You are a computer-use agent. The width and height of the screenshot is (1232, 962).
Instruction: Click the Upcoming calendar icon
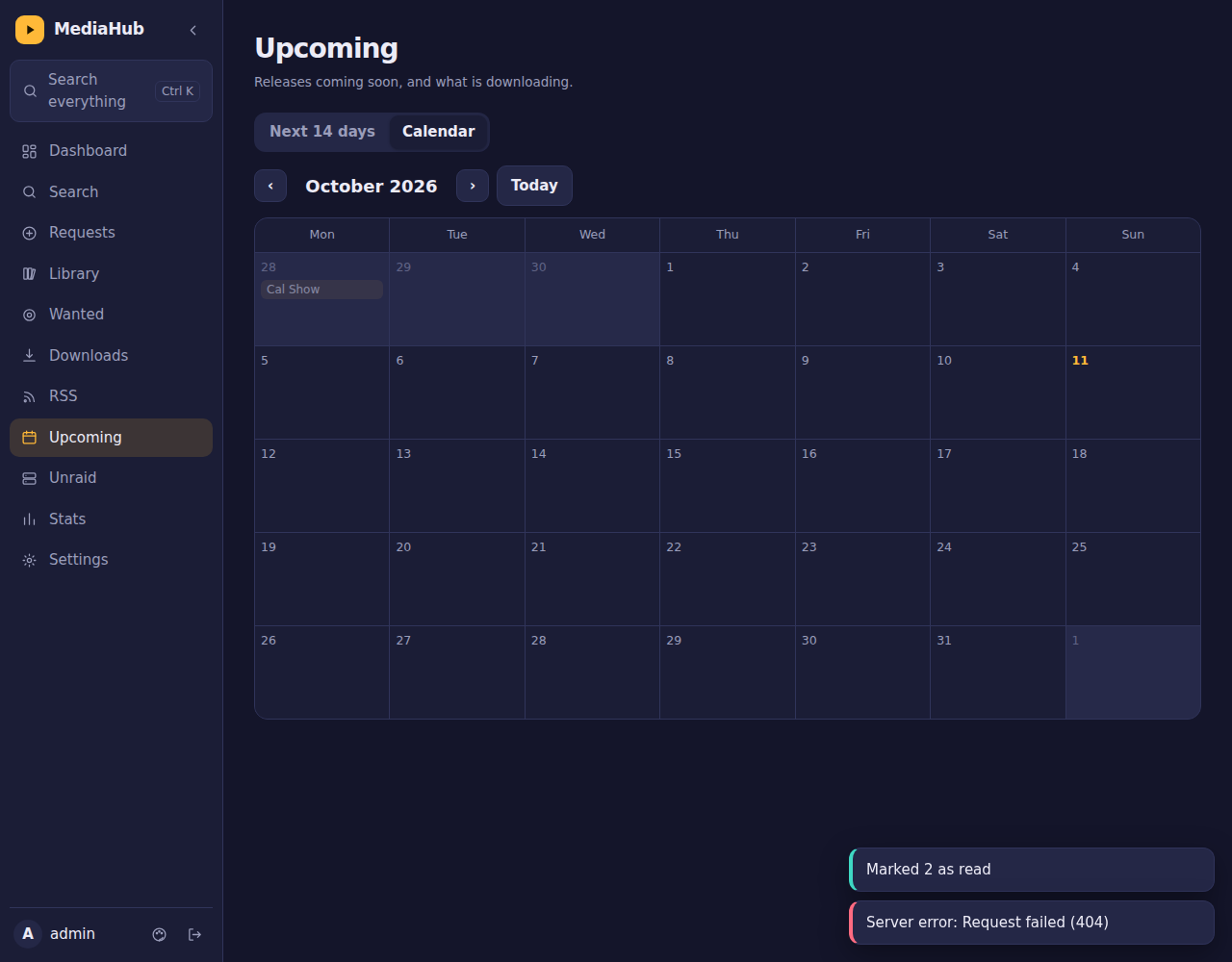(30, 438)
